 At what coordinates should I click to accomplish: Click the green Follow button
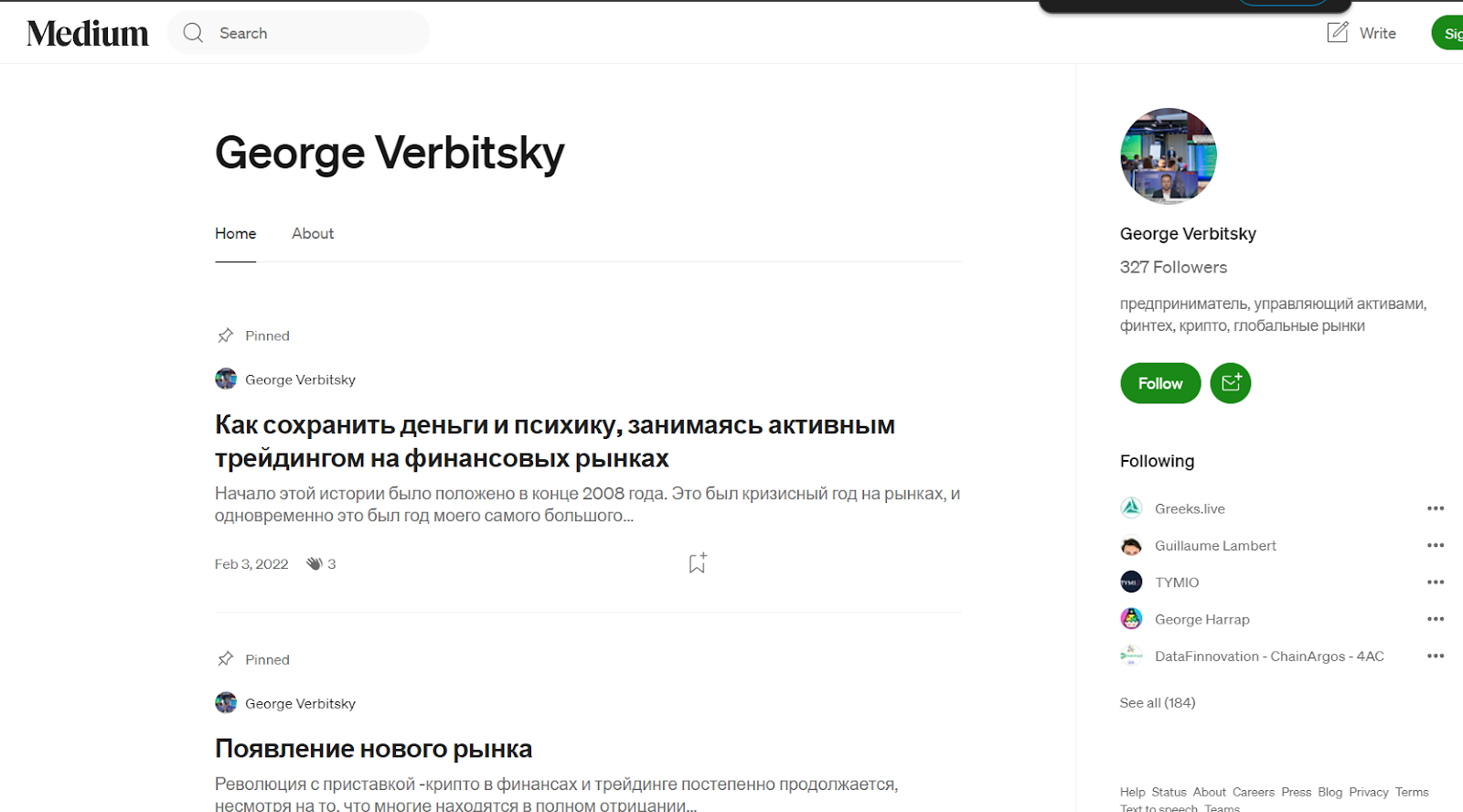coord(1160,383)
